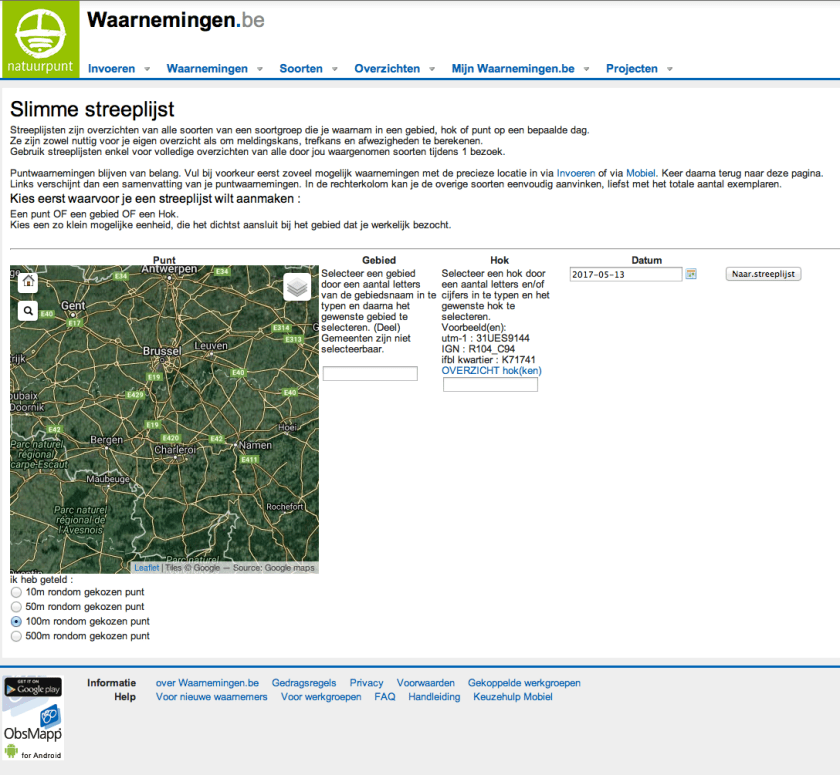The height and width of the screenshot is (775, 840).
Task: Click Charleroi on the map
Action: coord(175,450)
